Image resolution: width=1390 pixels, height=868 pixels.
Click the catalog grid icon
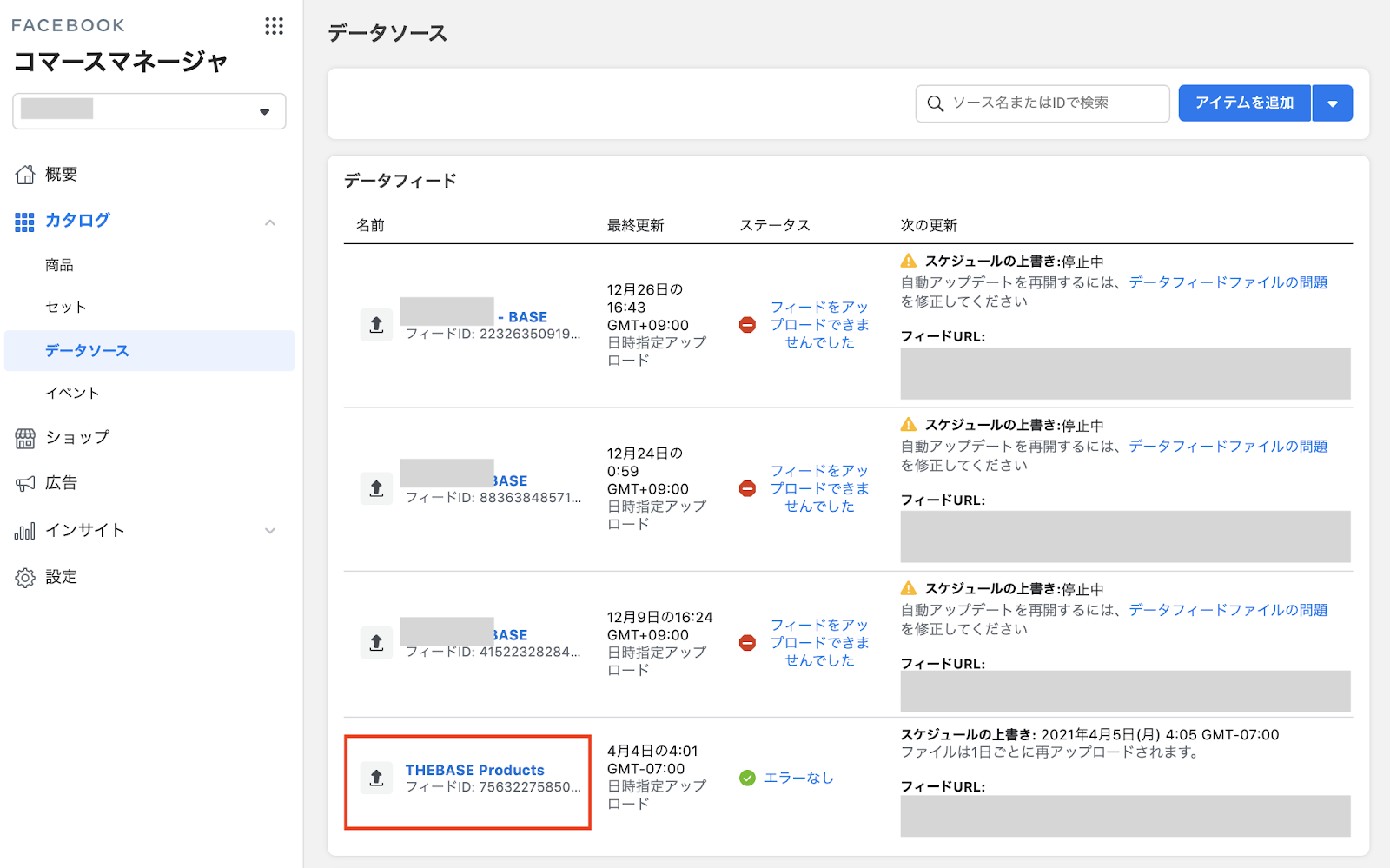coord(25,222)
